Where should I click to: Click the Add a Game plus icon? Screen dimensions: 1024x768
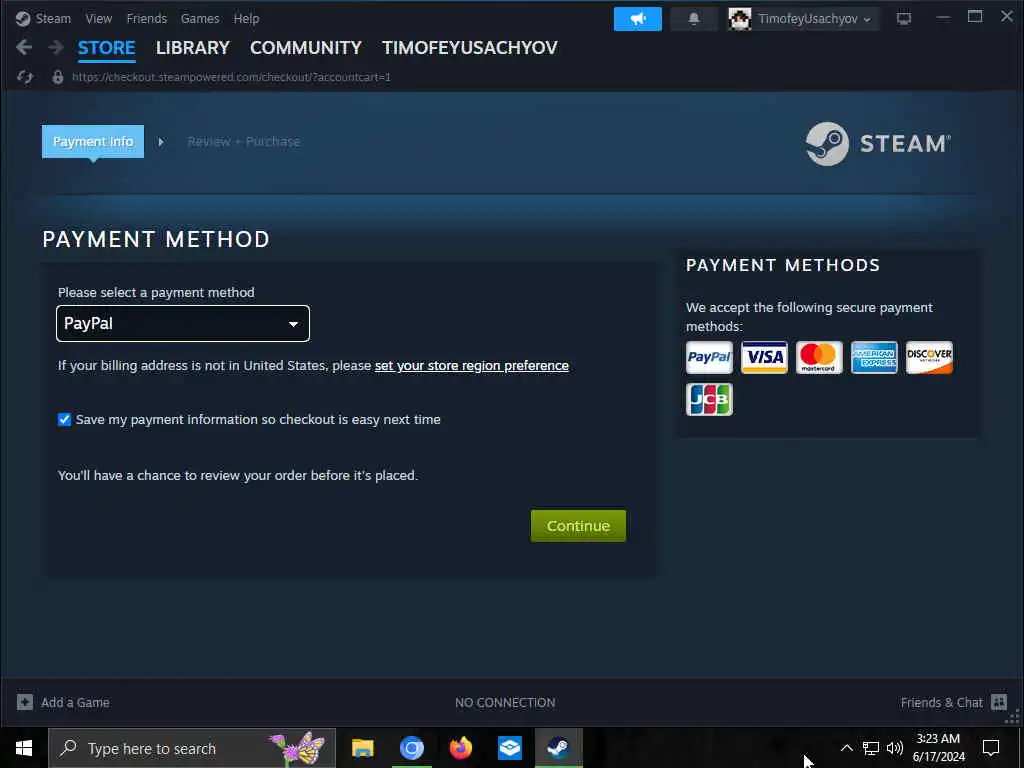tap(25, 702)
